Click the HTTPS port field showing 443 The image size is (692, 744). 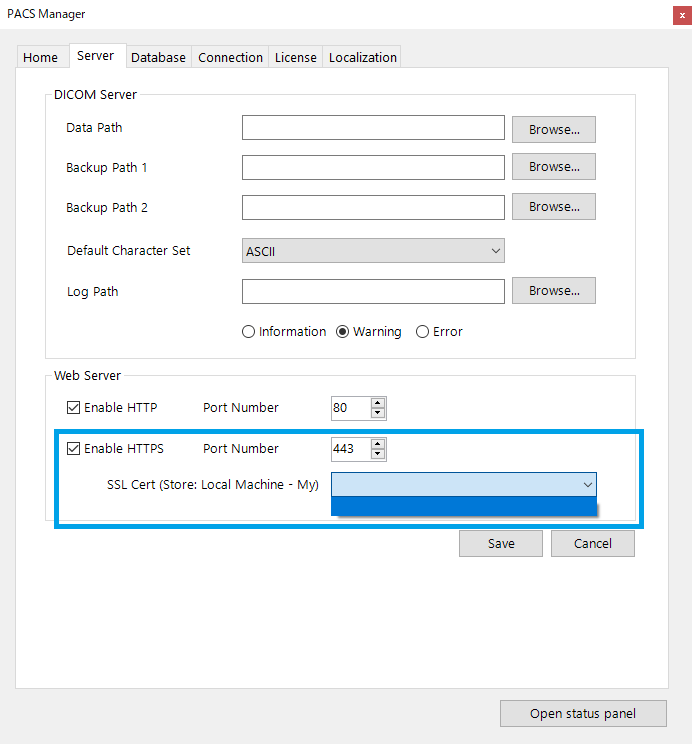pyautogui.click(x=351, y=449)
